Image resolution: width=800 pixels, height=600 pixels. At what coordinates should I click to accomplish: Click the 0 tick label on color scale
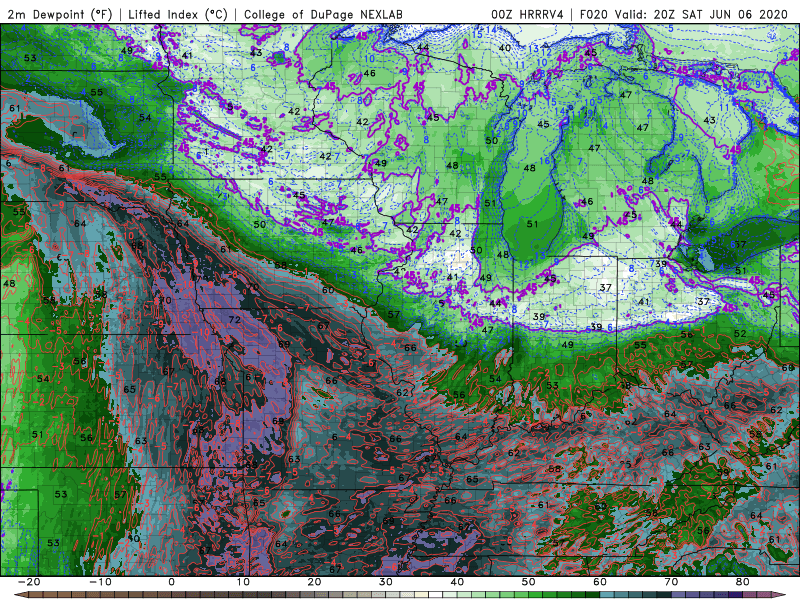171,582
